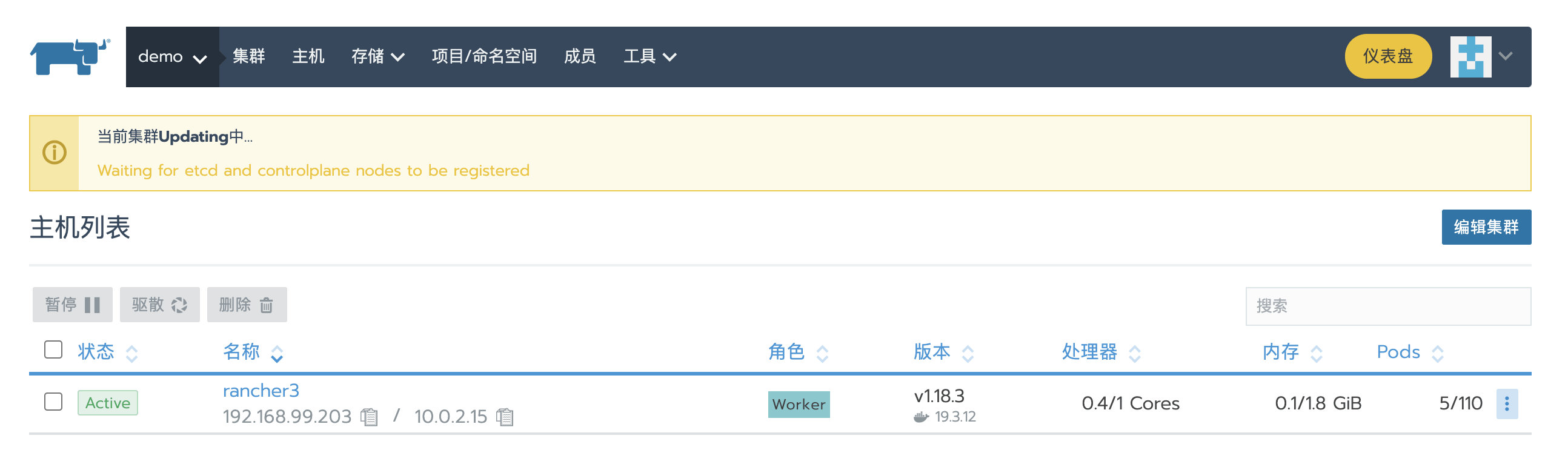Screen dimensions: 1568x470
Task: Click the Drain (驱散) button
Action: click(159, 305)
